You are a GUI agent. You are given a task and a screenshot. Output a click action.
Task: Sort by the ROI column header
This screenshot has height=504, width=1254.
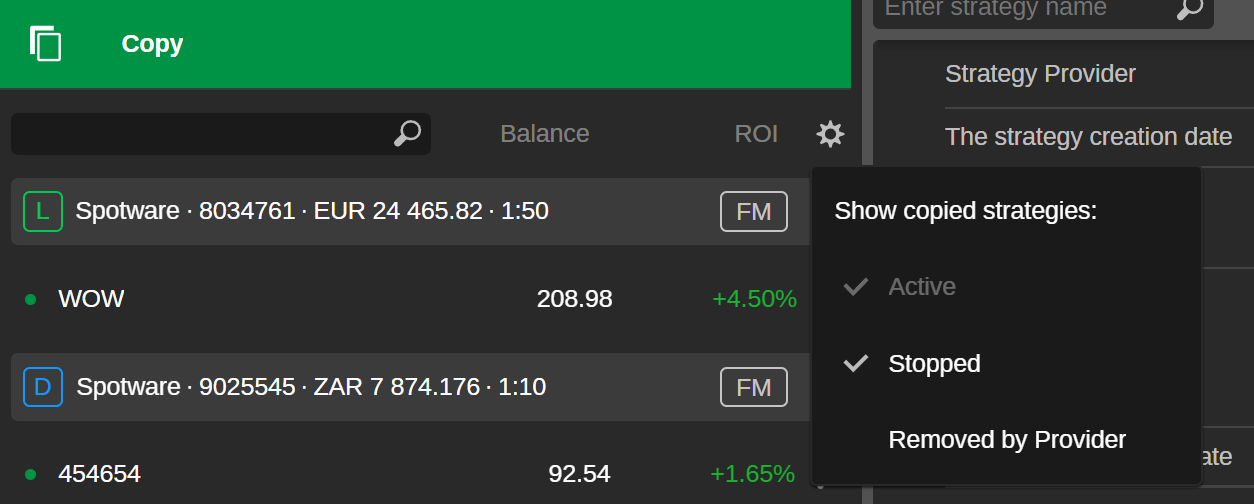(756, 134)
